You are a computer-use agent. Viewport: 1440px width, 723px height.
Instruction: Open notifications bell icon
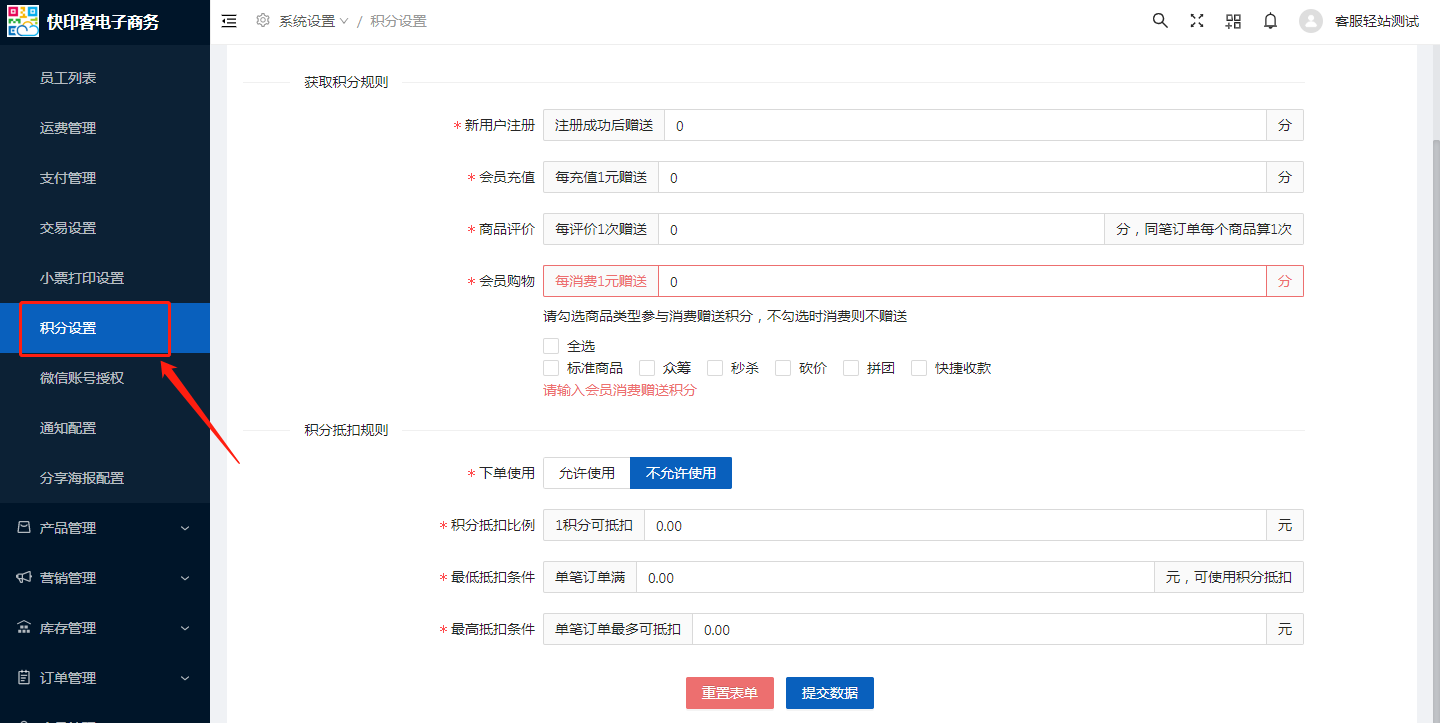click(x=1270, y=21)
